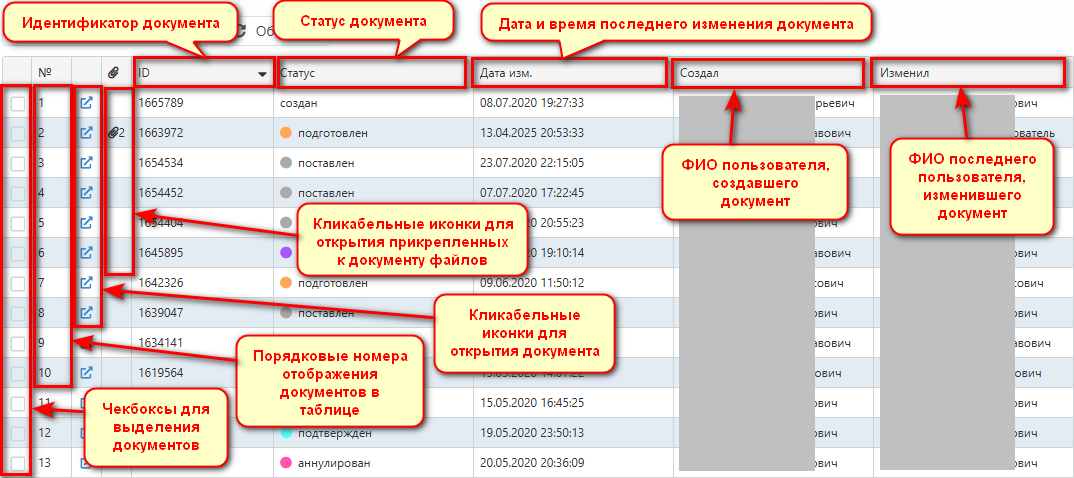Click the open-document icon in row 7
This screenshot has height=478, width=1074.
87,283
